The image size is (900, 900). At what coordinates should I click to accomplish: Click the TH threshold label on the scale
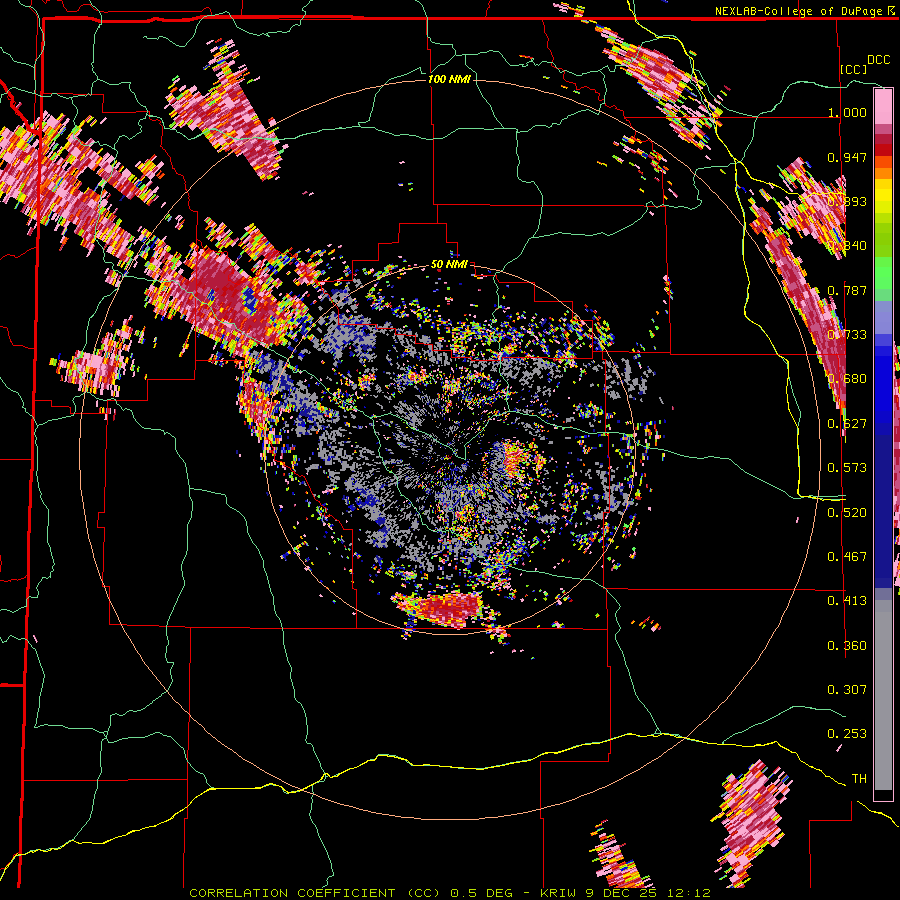click(x=859, y=779)
